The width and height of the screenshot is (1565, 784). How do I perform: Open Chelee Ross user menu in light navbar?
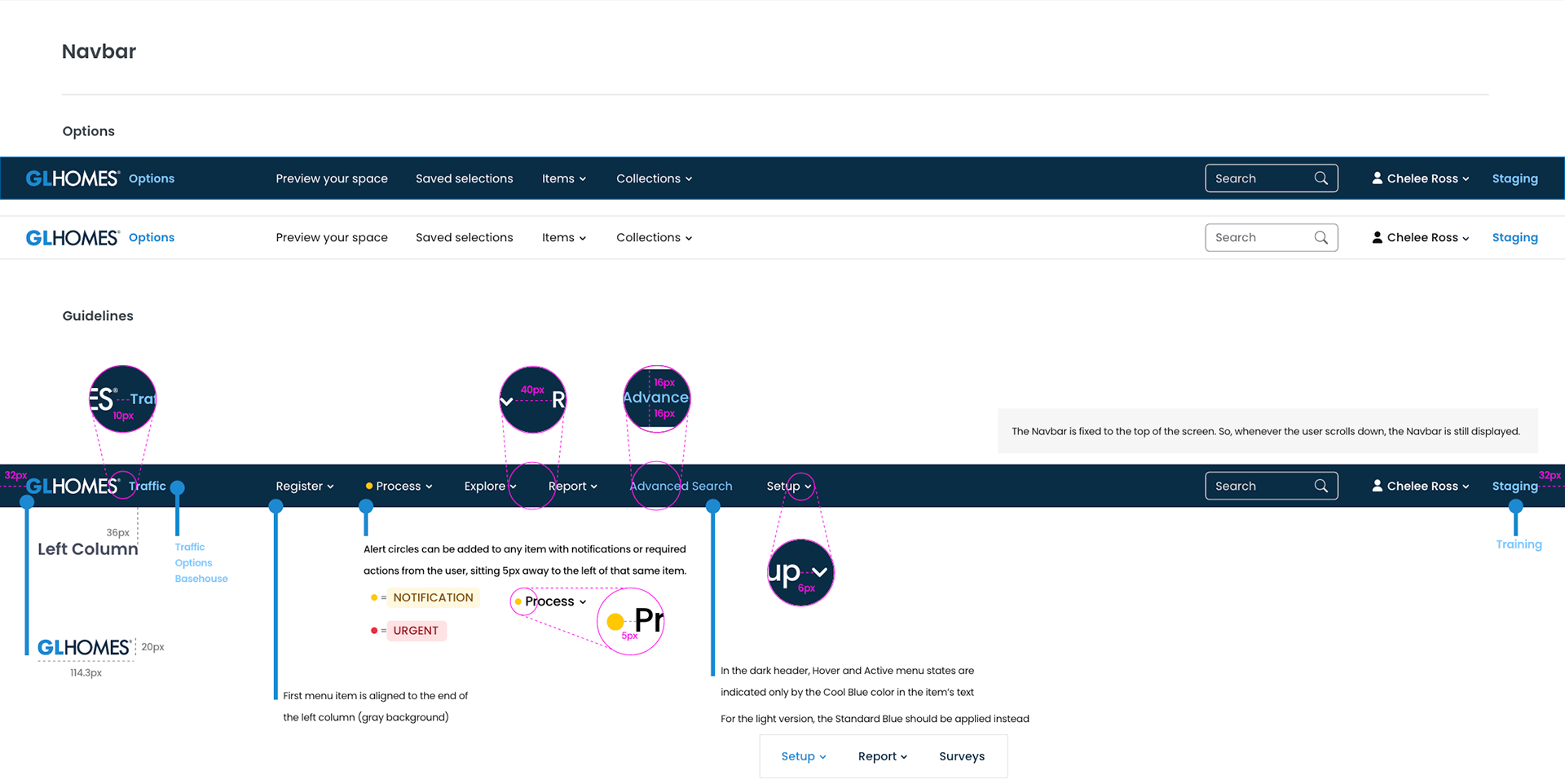[x=1421, y=238]
